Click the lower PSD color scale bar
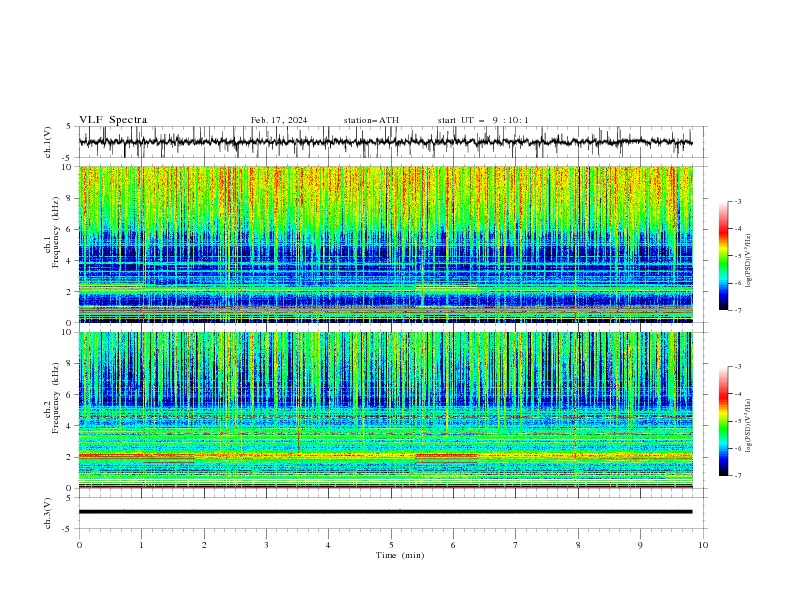Image resolution: width=792 pixels, height=612 pixels. click(723, 421)
